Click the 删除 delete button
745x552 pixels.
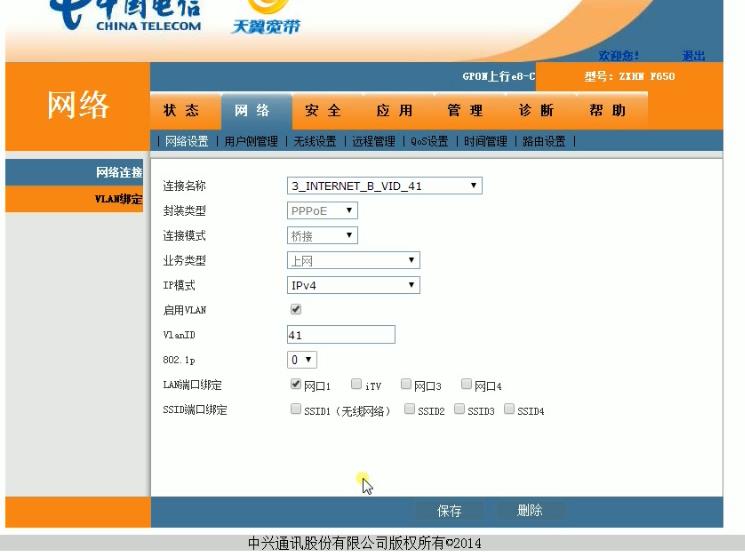(x=530, y=511)
